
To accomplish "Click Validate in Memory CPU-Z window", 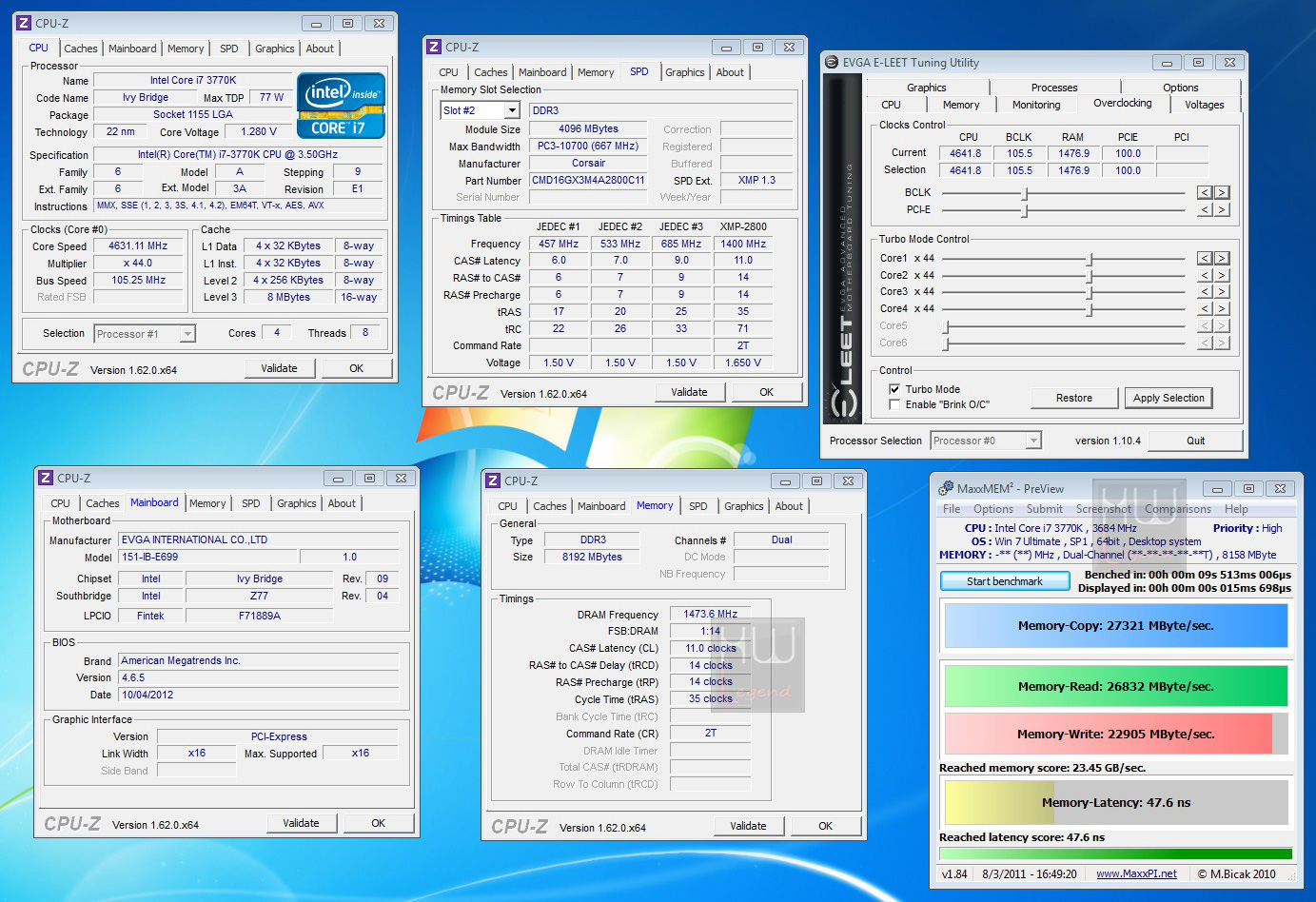I will point(748,826).
